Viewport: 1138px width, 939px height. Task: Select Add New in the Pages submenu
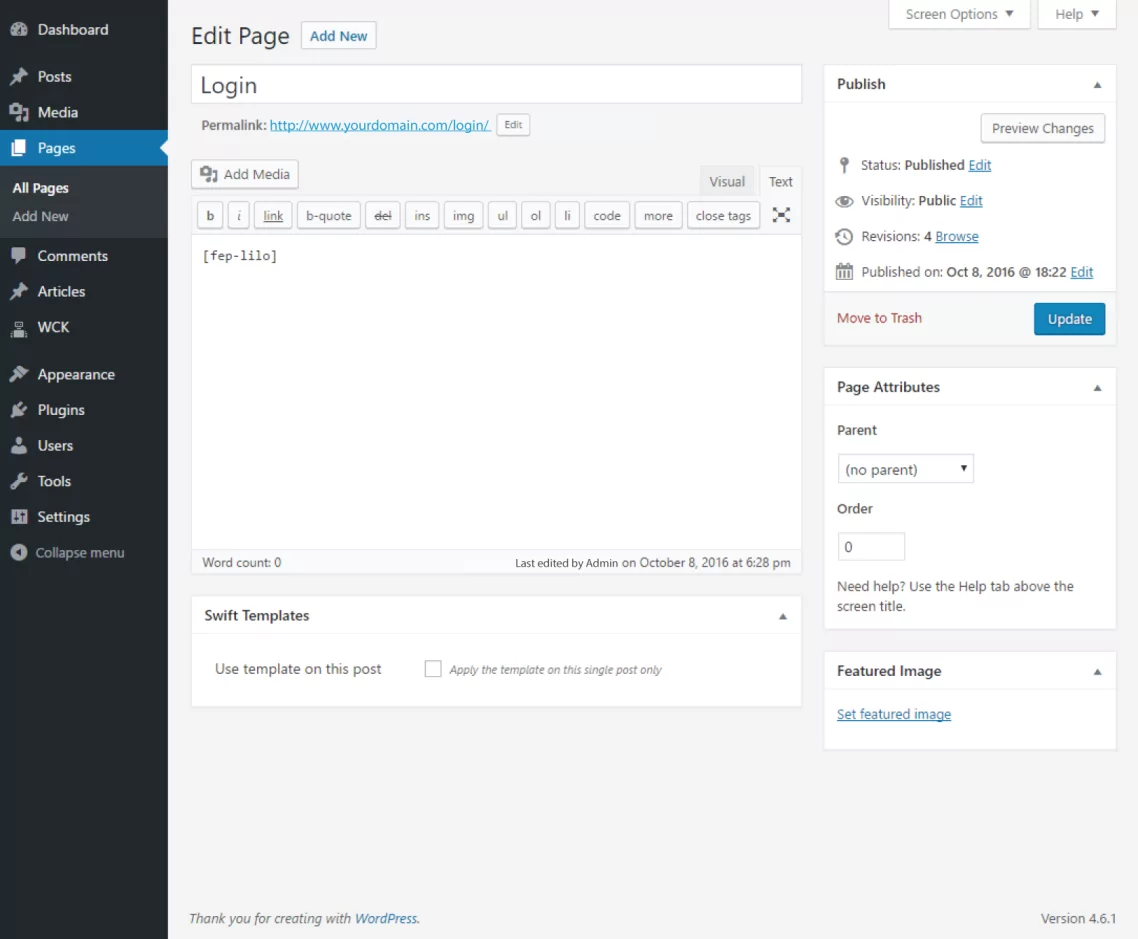[41, 216]
